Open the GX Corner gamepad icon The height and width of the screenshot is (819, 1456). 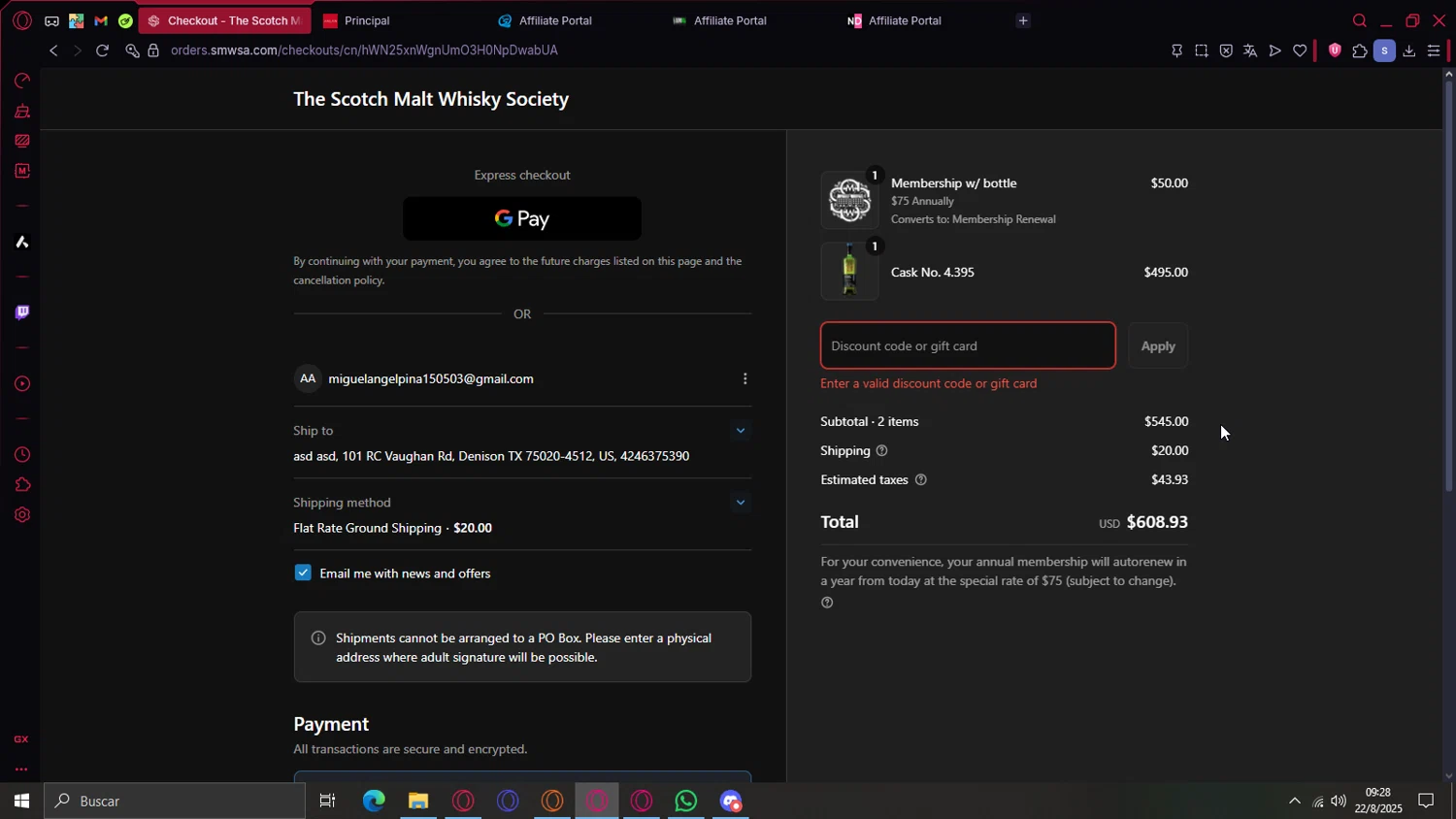click(51, 20)
